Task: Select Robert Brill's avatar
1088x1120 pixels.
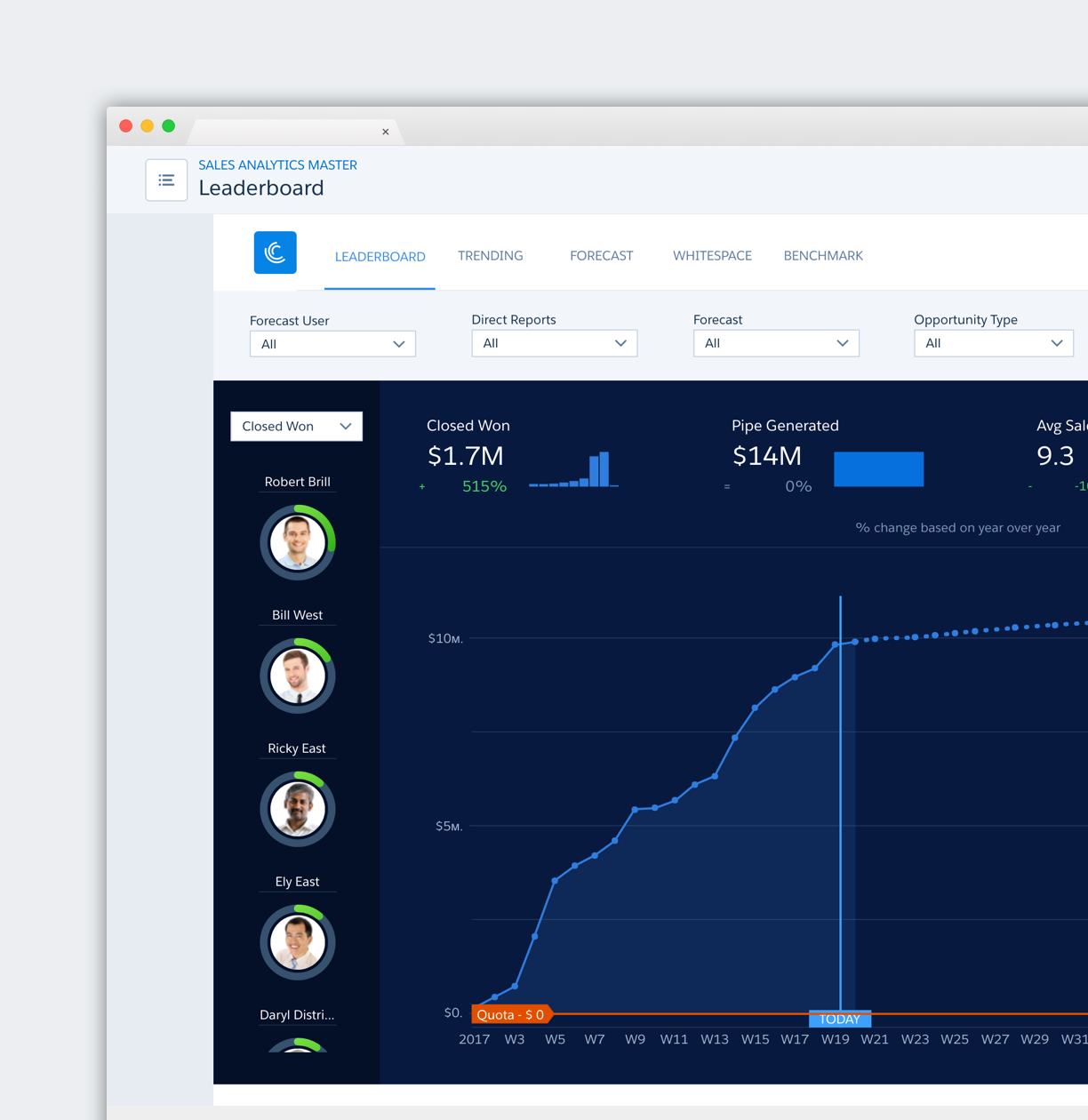Action: click(x=298, y=542)
